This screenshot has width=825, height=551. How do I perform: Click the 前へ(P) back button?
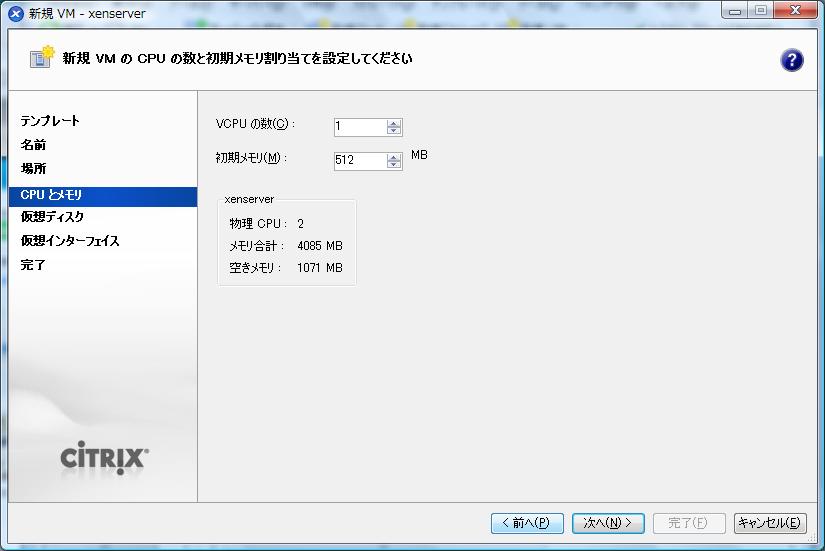pos(527,523)
